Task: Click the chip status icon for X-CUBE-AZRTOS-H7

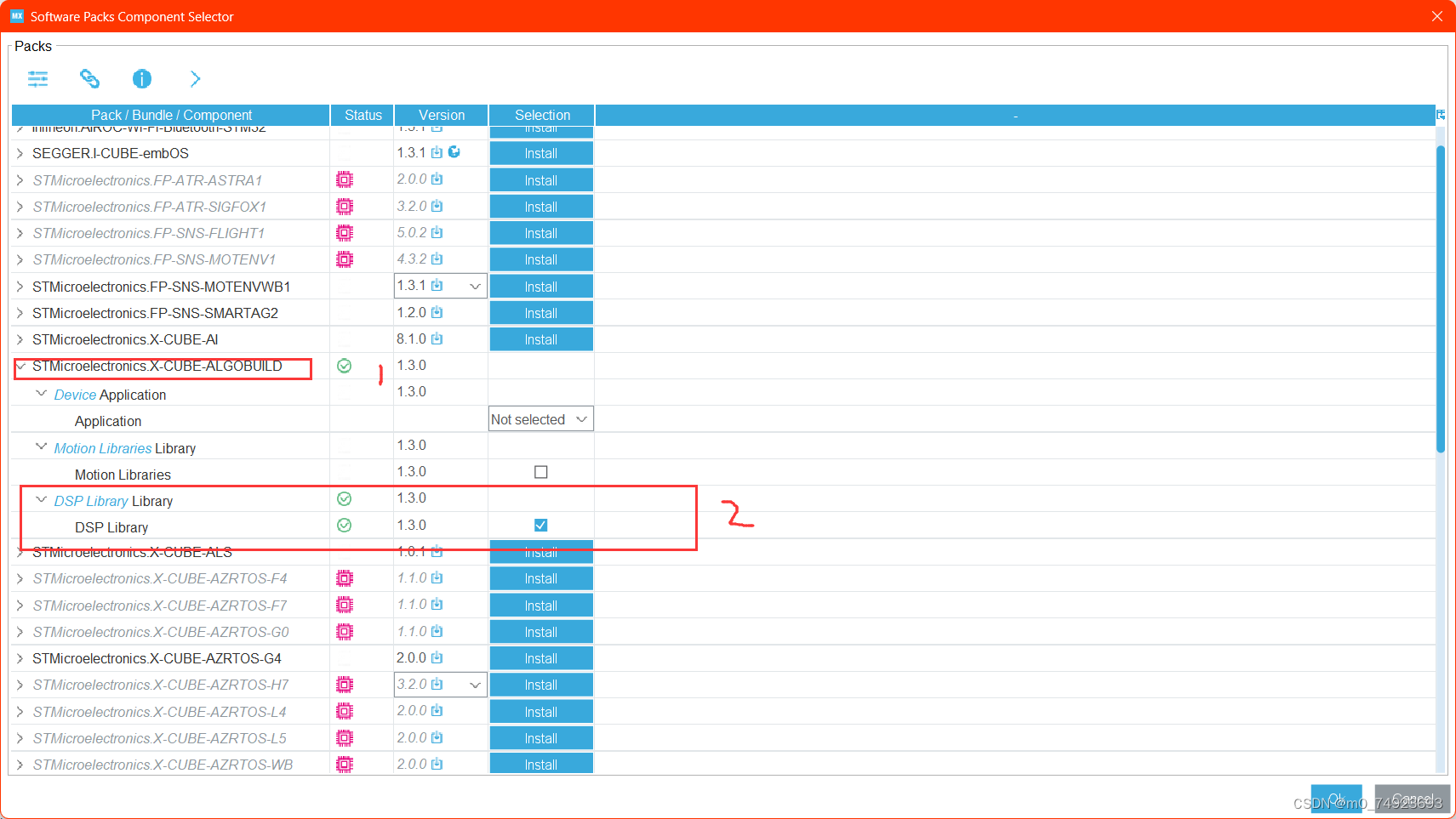Action: click(345, 685)
